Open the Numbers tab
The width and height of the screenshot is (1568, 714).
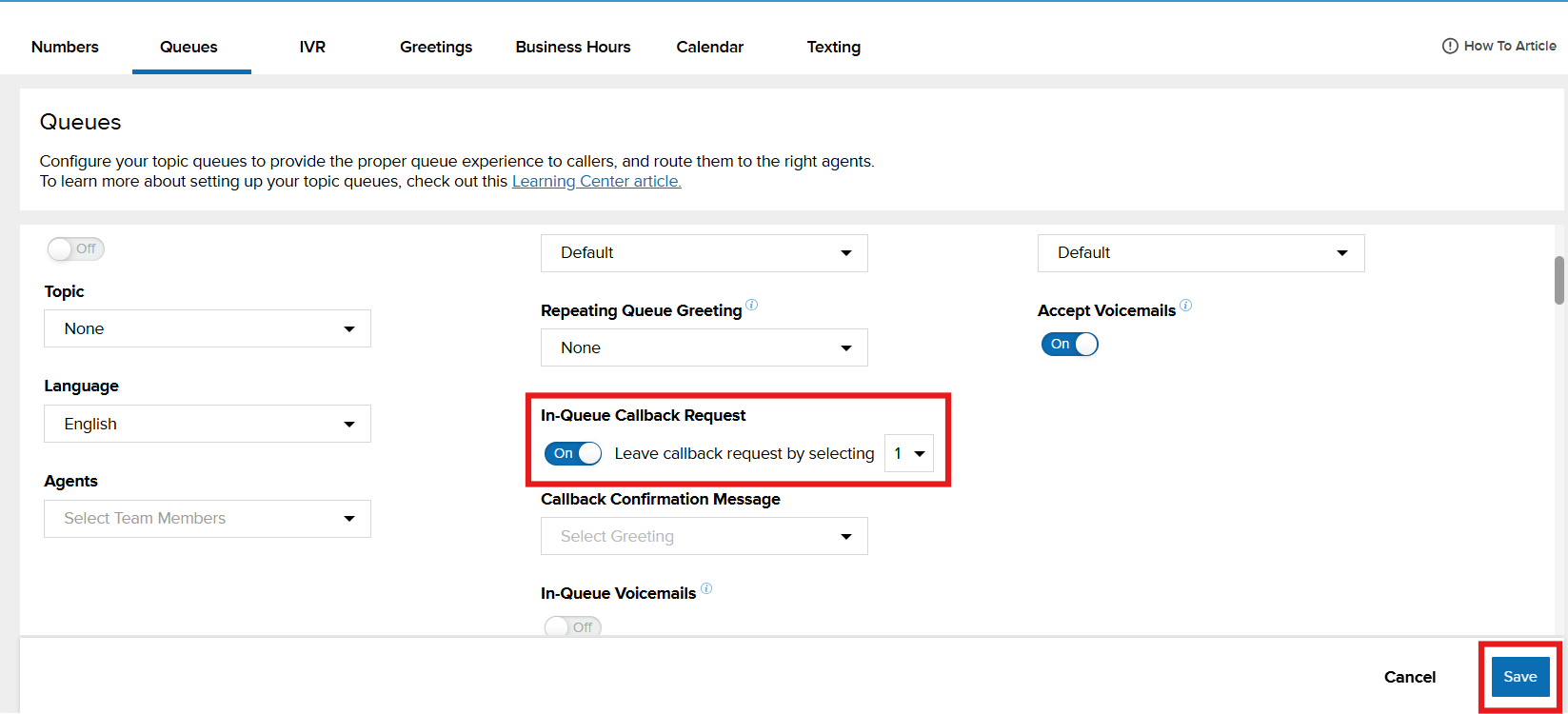[x=65, y=47]
